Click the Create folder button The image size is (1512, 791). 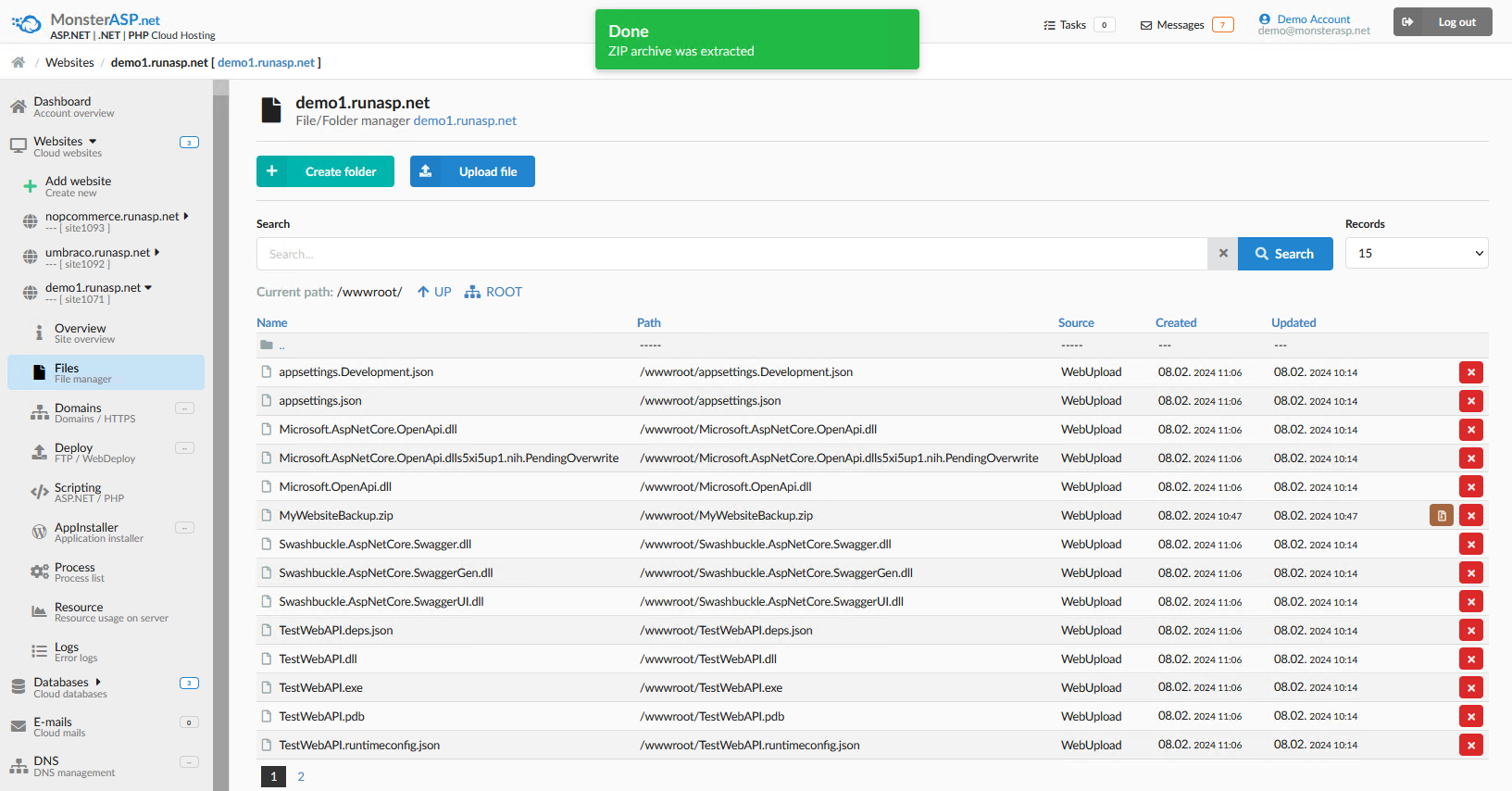tap(325, 171)
